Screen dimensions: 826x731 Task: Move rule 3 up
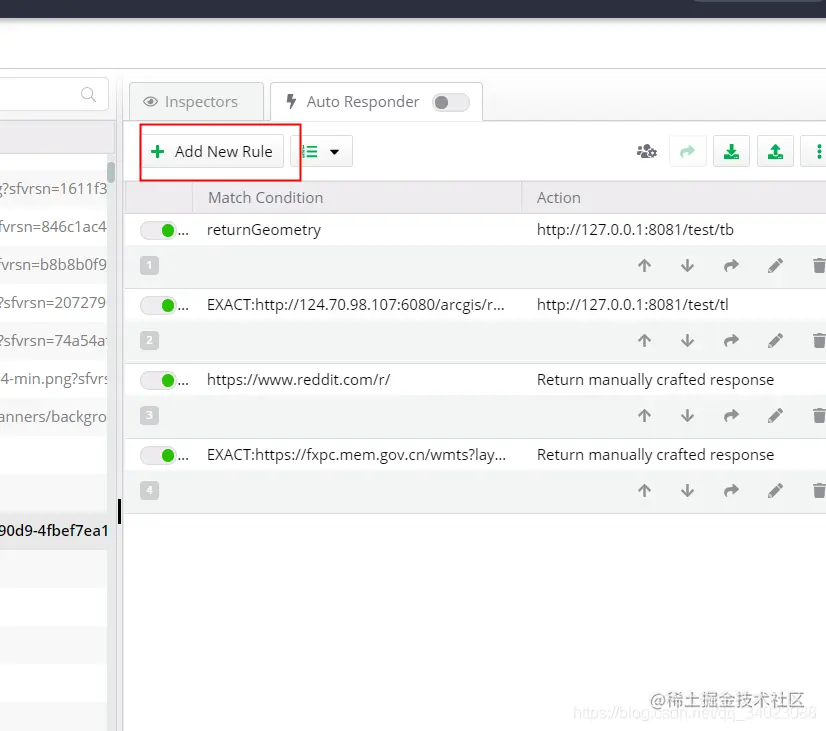[644, 416]
